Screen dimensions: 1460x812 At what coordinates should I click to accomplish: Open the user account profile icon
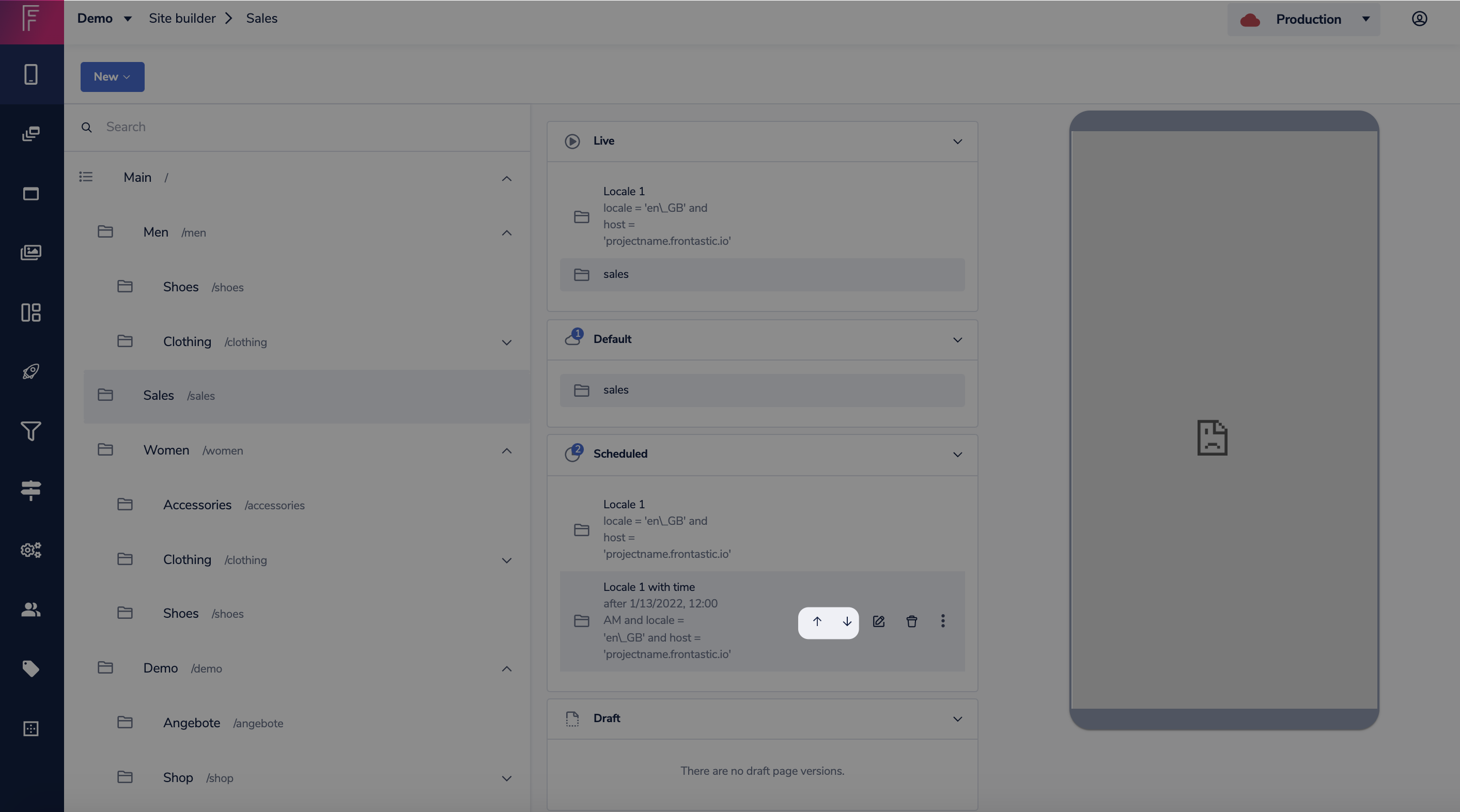click(x=1419, y=19)
